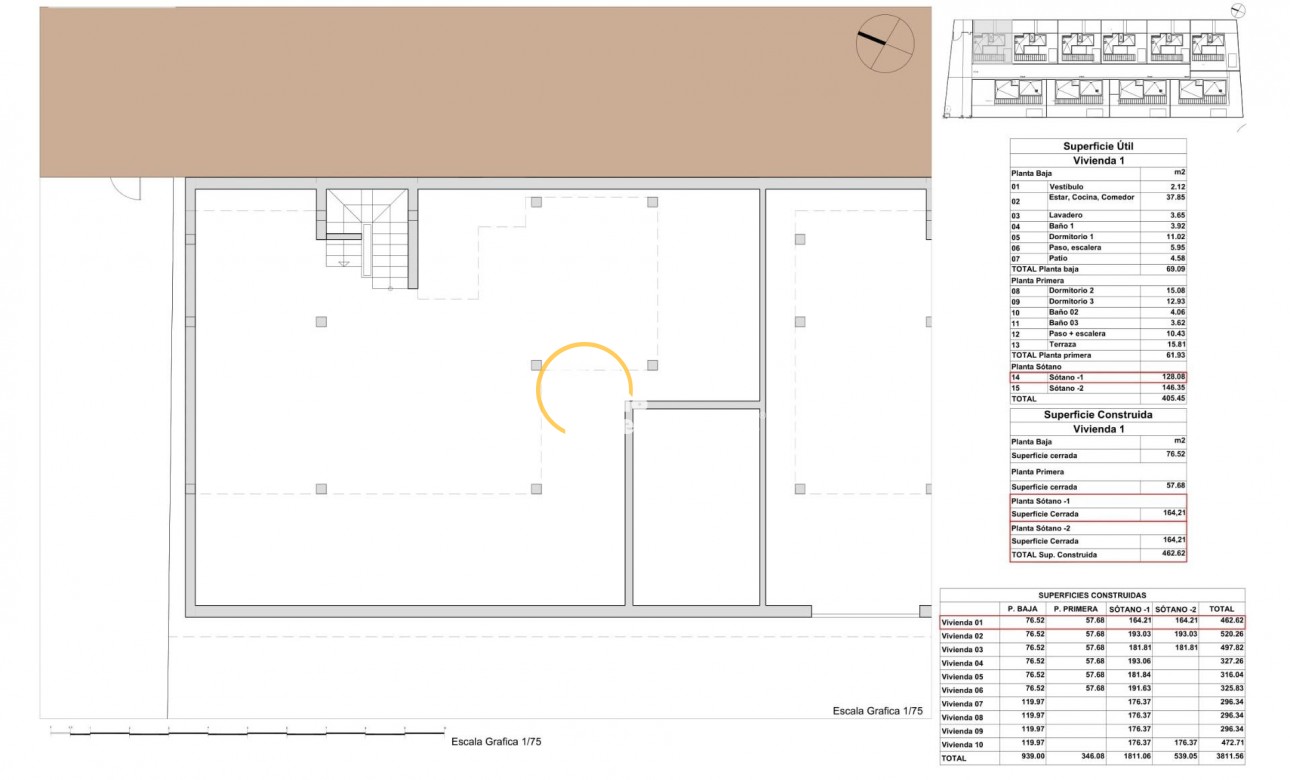This screenshot has height=780, width=1290.
Task: Select the 'Dormitorio 1' row
Action: point(1098,237)
